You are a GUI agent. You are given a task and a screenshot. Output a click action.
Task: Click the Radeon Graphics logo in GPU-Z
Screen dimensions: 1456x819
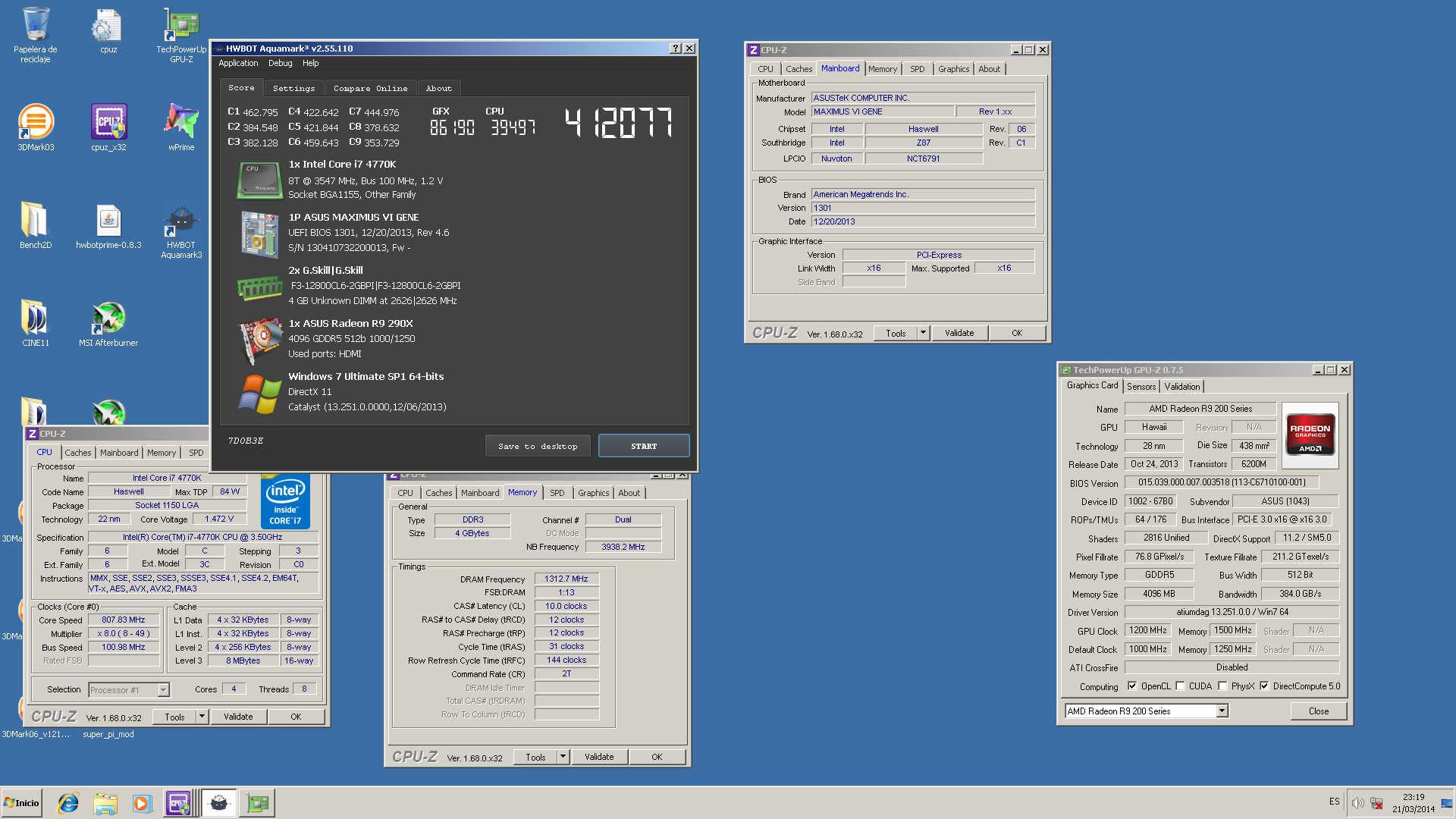click(x=1310, y=435)
